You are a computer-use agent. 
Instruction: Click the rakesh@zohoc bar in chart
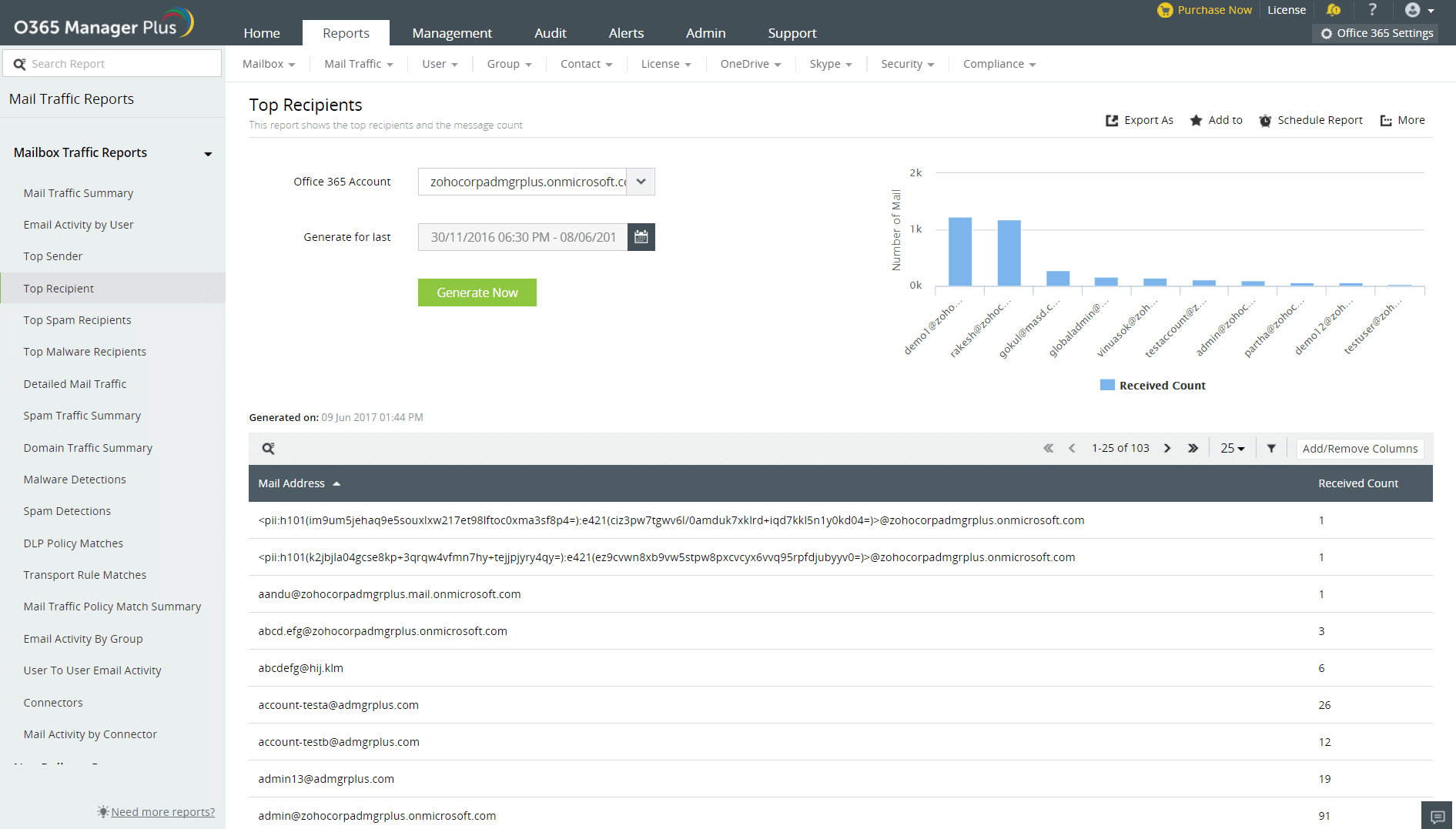(x=1009, y=253)
